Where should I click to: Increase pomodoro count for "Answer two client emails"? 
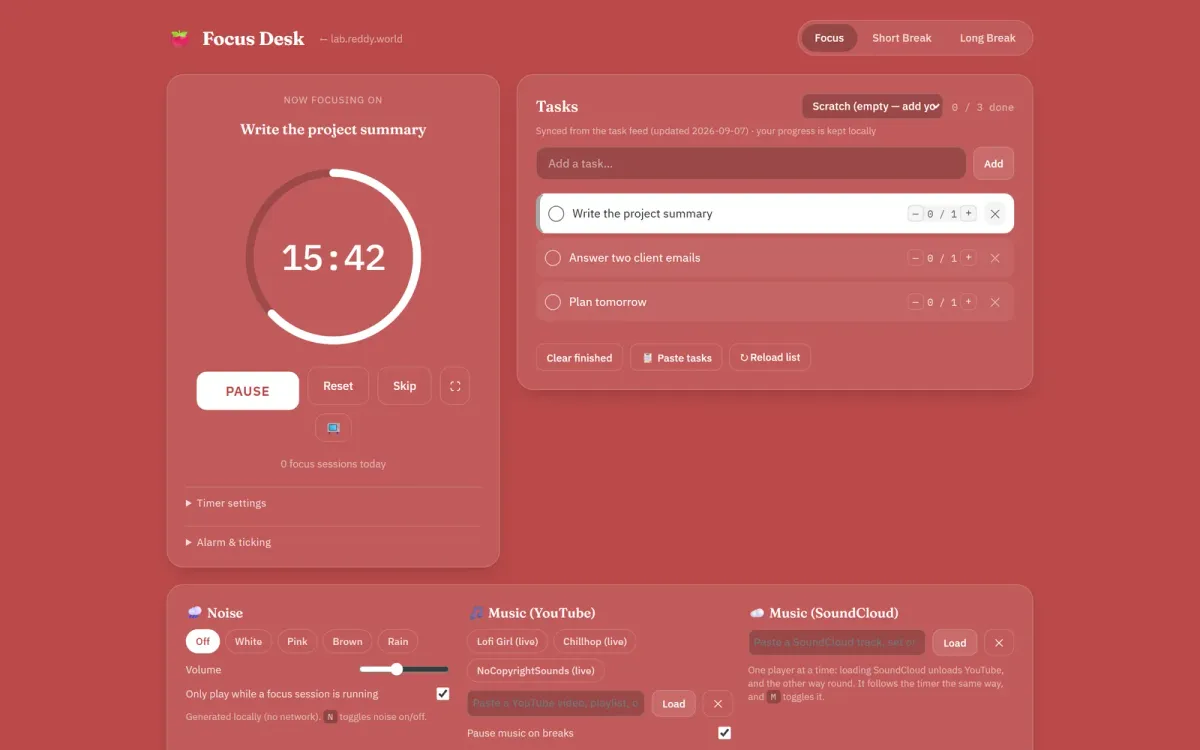point(968,258)
